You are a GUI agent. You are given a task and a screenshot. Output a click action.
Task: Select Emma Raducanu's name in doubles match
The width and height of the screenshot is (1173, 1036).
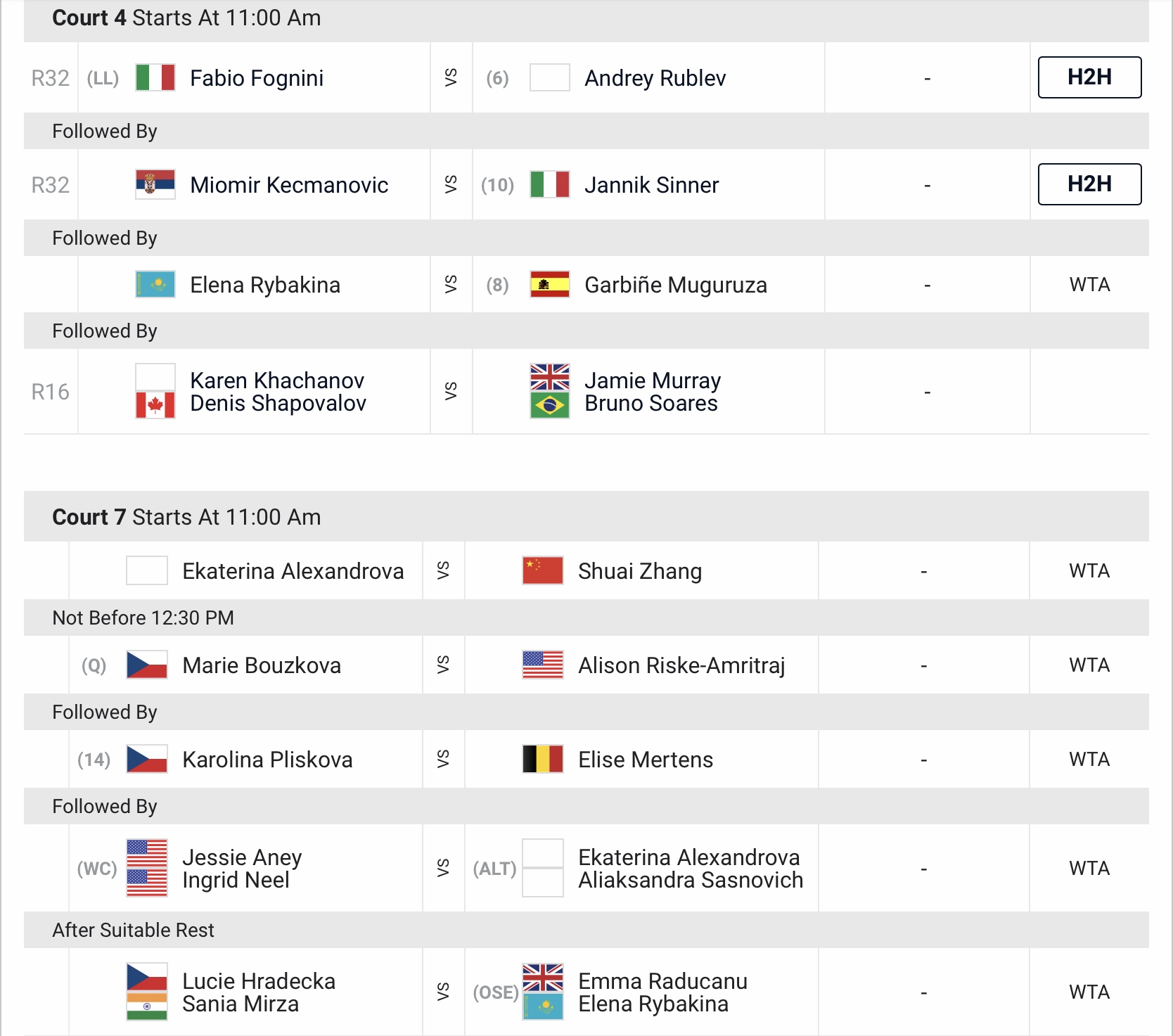pos(663,981)
